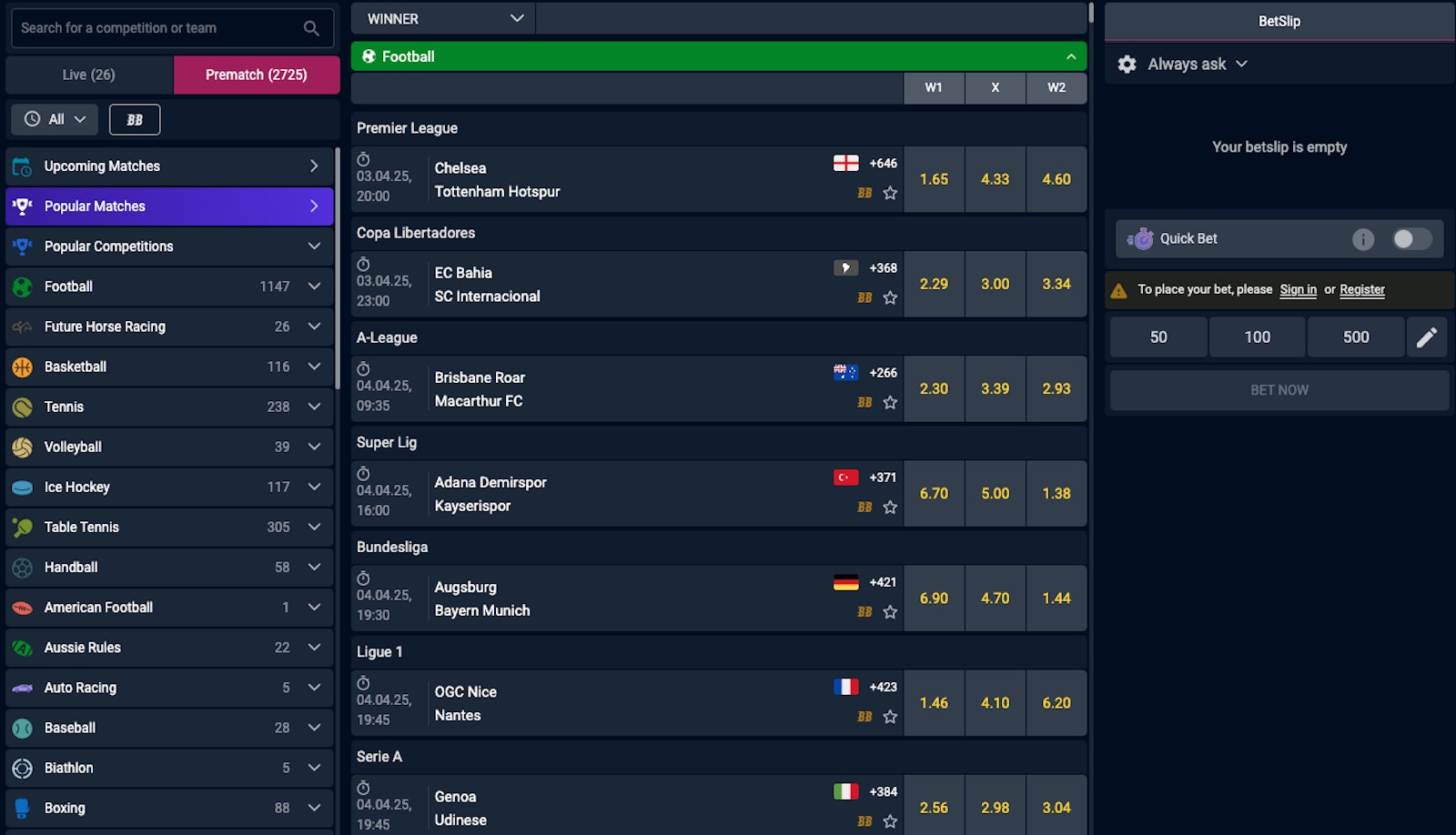Collapse the Football section header
Viewport: 1456px width, 835px height.
pyautogui.click(x=1070, y=55)
